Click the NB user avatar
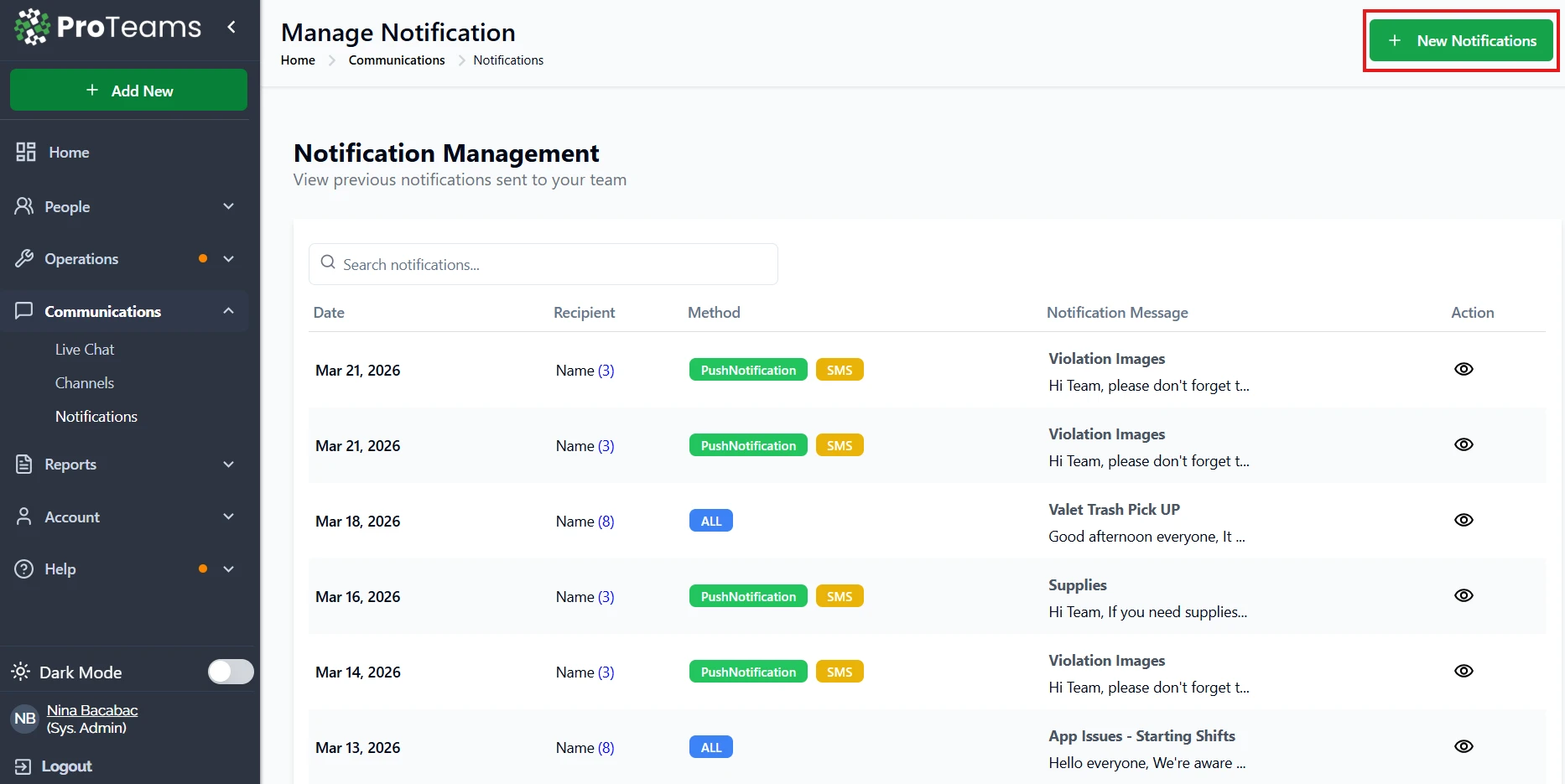Viewport: 1565px width, 784px height. [25, 719]
